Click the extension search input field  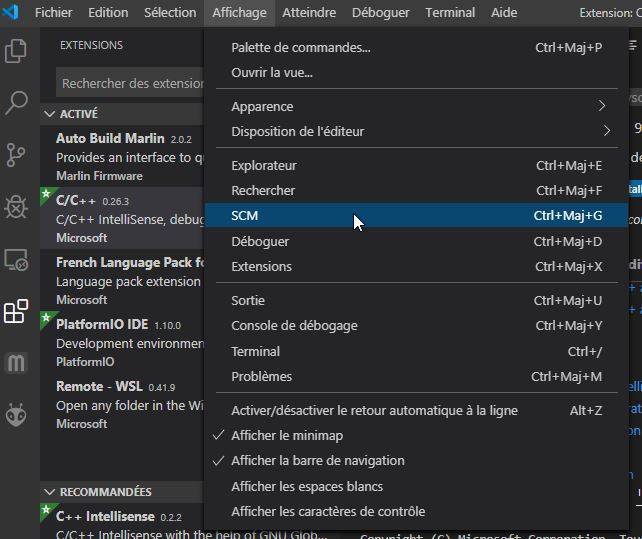tap(130, 84)
